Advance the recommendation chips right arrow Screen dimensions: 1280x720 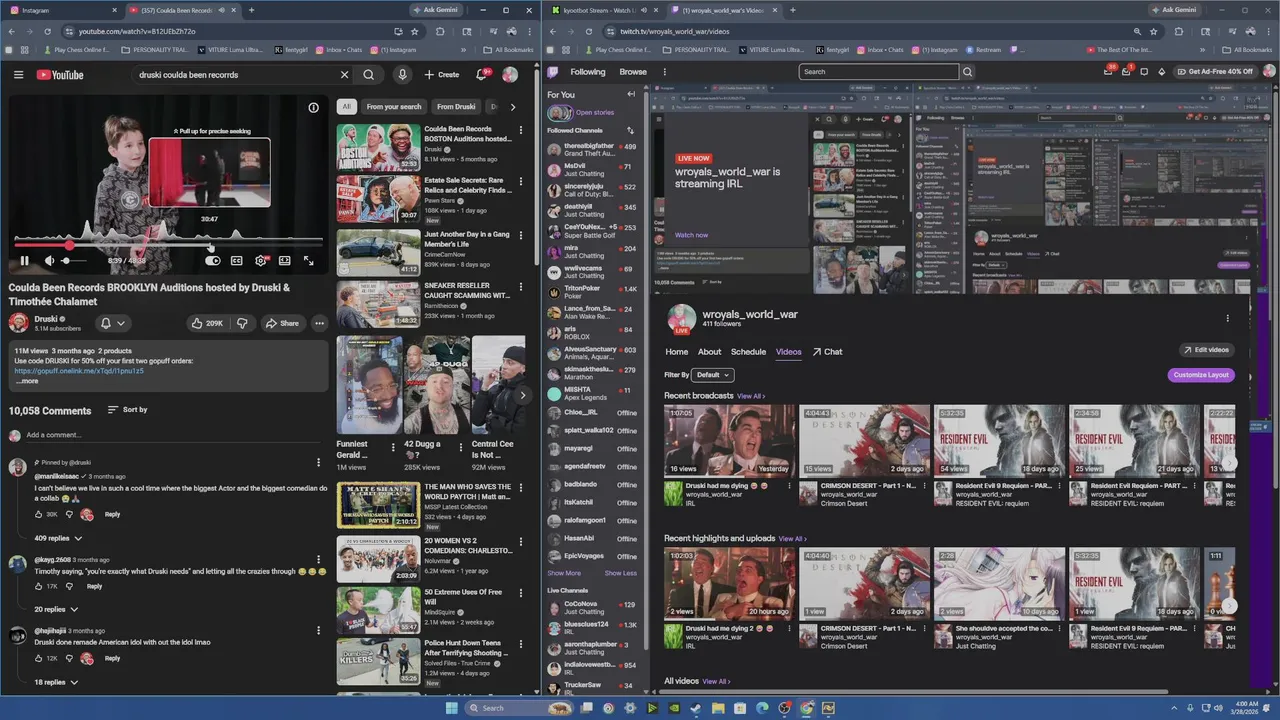click(x=513, y=107)
